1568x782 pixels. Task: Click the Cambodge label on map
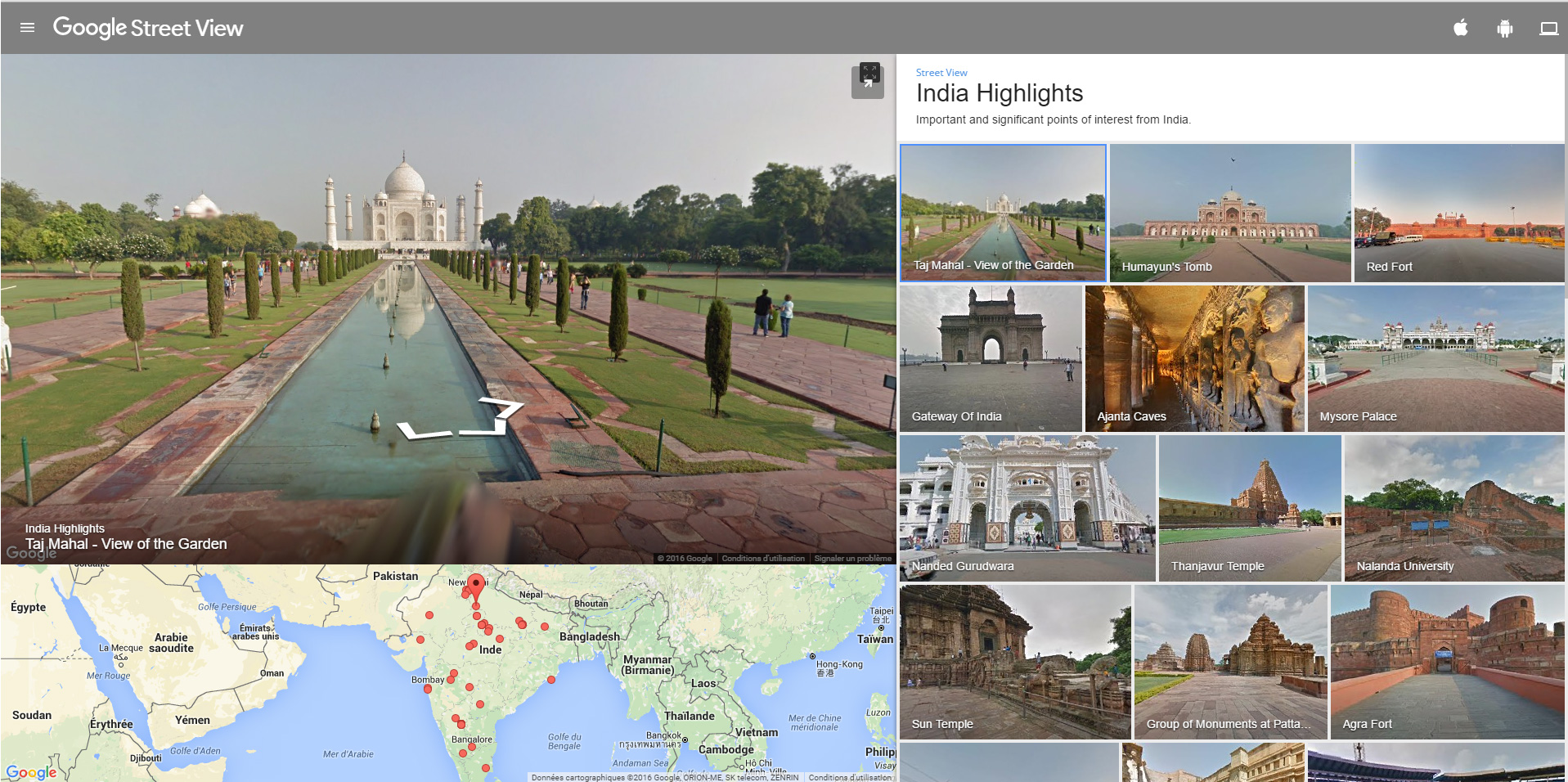point(726,749)
